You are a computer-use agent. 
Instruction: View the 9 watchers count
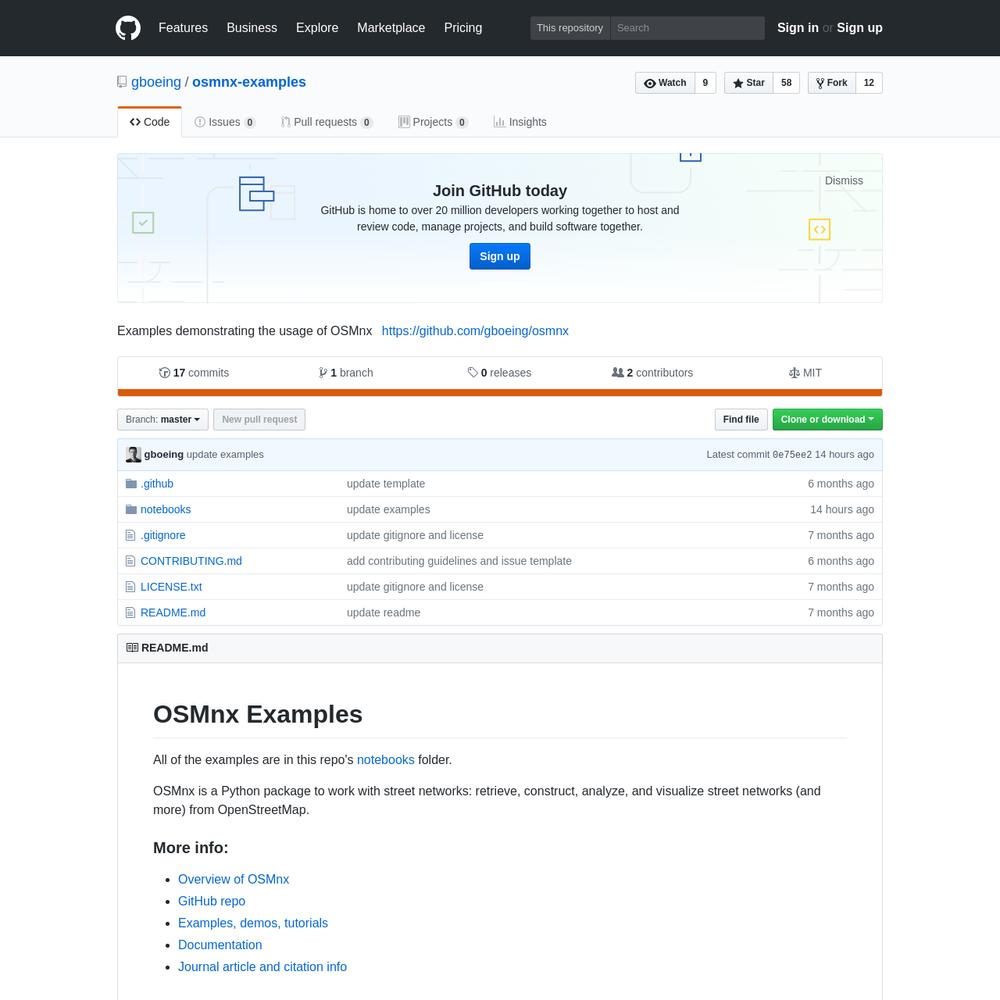click(705, 83)
